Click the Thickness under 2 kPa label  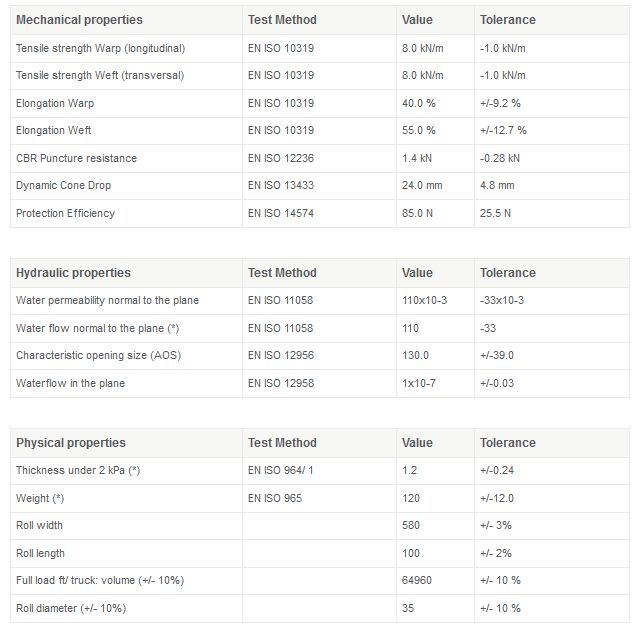(78, 470)
